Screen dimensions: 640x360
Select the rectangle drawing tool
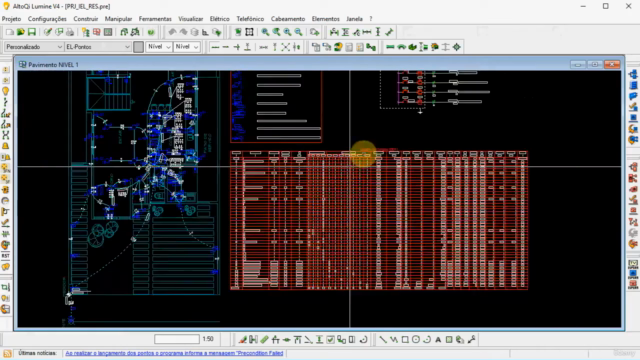pyautogui.click(x=405, y=340)
